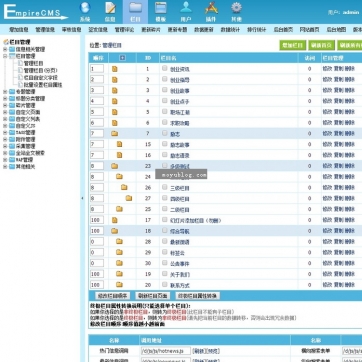Image resolution: width=362 pixels, height=362 pixels.
Task: Click the folder icon for ID 30
Action: tap(119, 263)
